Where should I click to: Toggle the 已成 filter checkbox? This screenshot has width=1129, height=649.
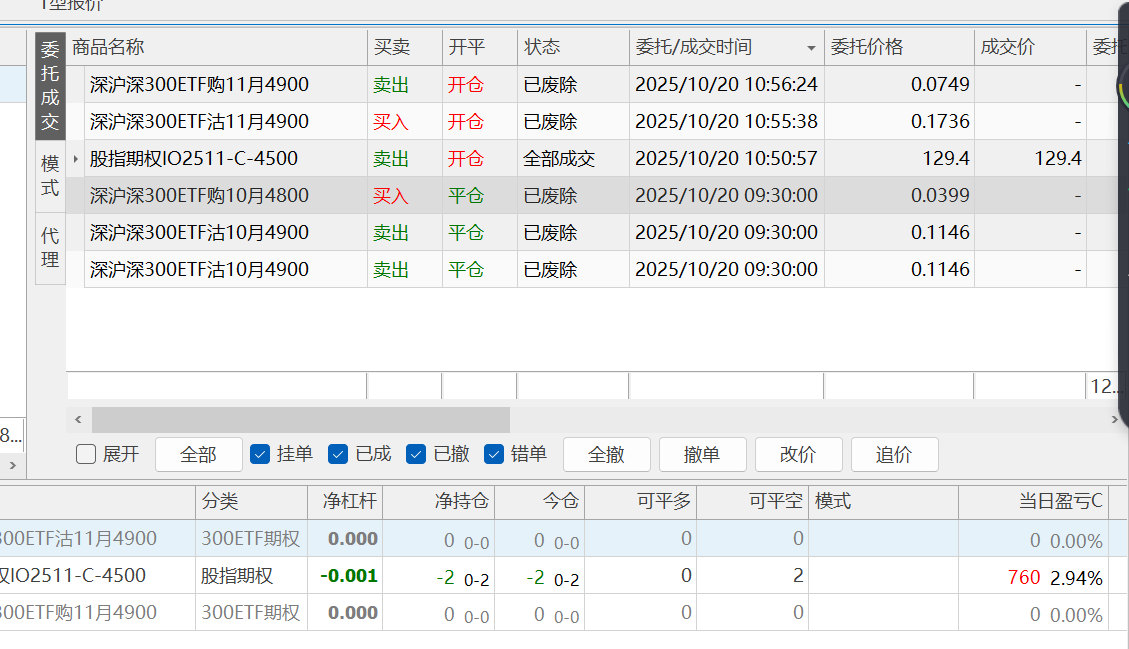[x=338, y=455]
